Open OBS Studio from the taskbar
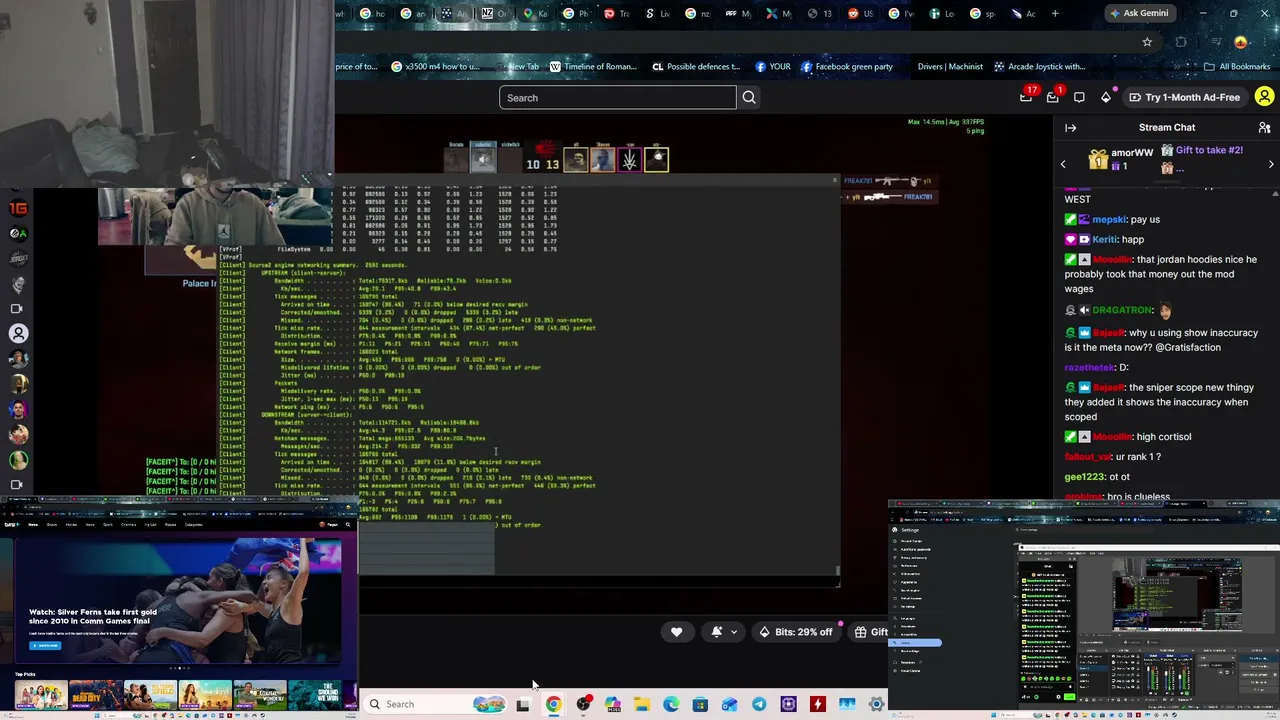Screen dimensions: 1280x720 583,704
